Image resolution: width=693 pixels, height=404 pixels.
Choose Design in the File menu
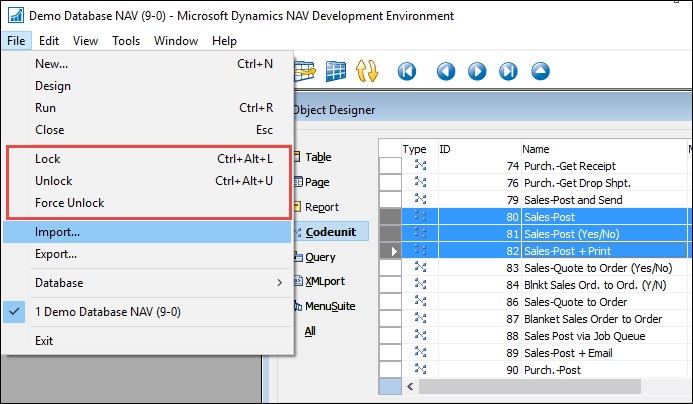[148, 86]
